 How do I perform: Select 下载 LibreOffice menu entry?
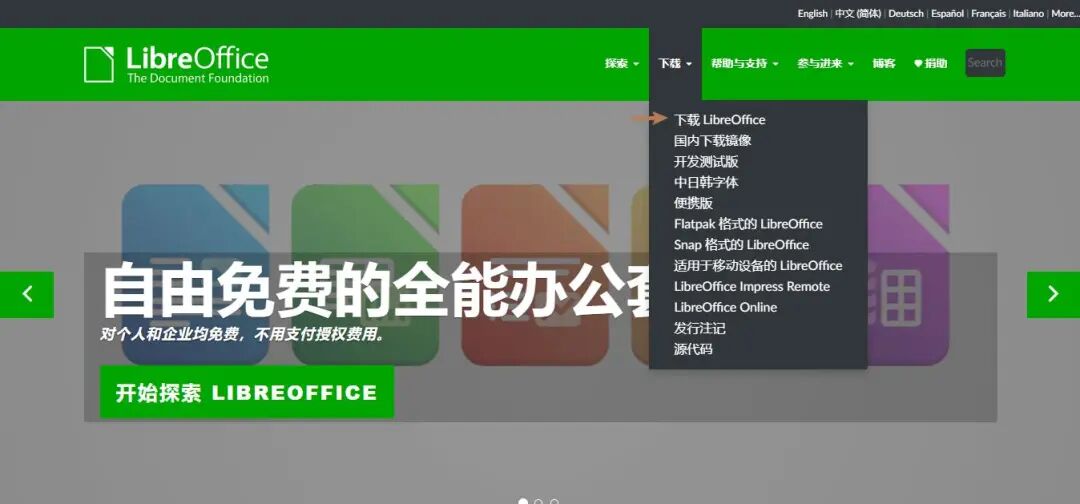click(x=719, y=120)
